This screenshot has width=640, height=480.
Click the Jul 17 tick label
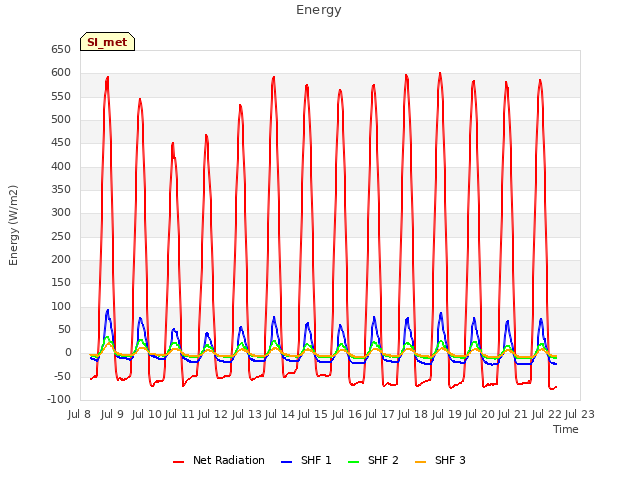pos(380,414)
